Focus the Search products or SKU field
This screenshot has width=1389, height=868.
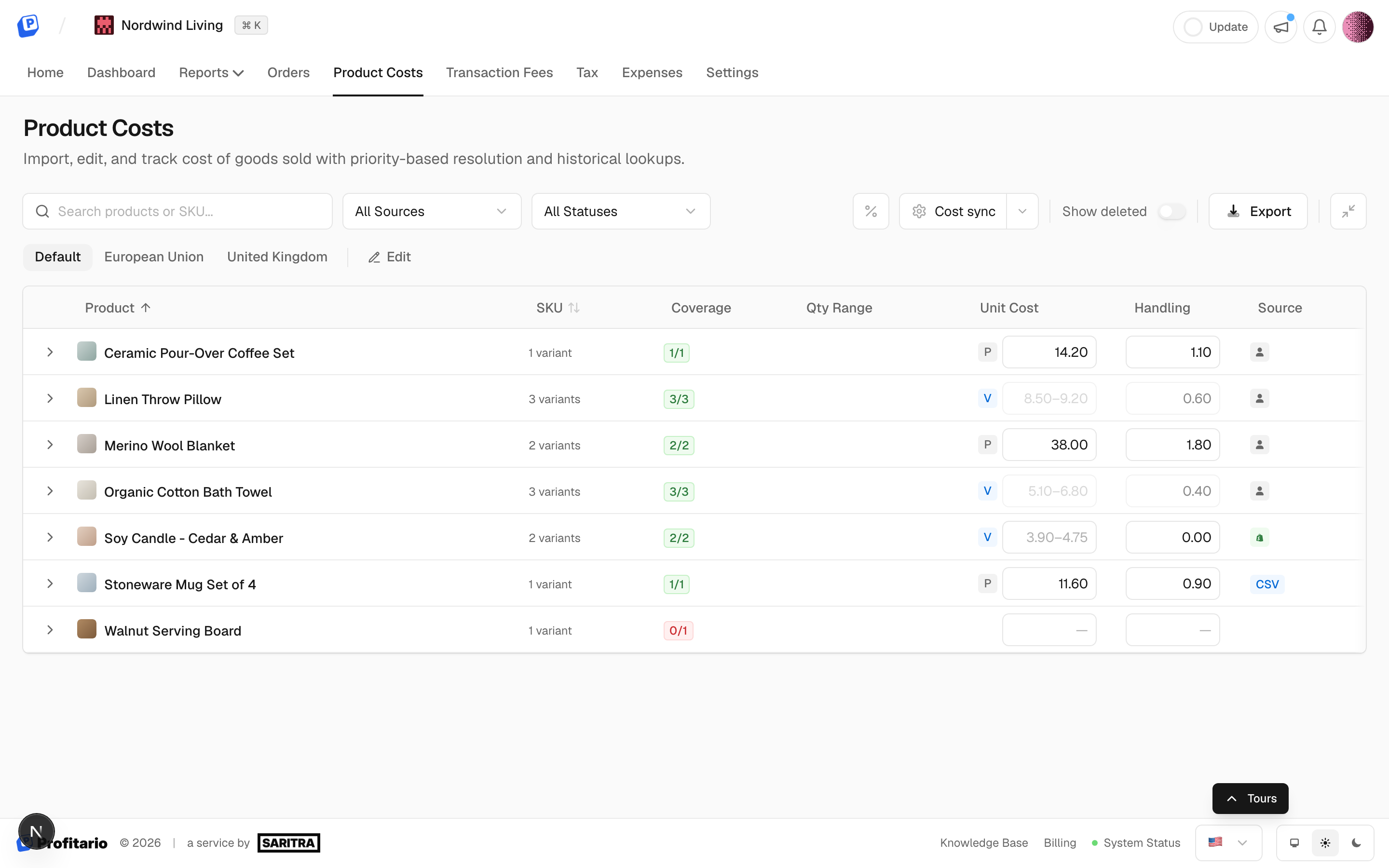coord(177,211)
